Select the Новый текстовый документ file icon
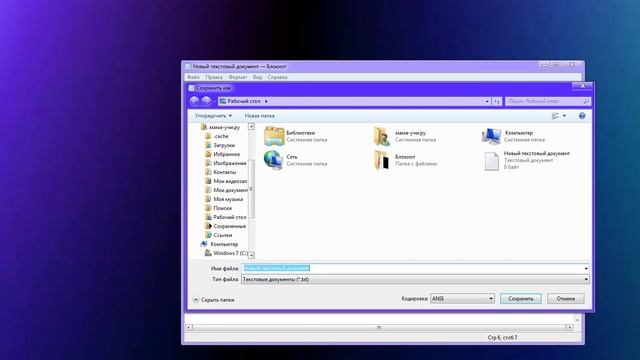This screenshot has height=360, width=640. pos(491,160)
